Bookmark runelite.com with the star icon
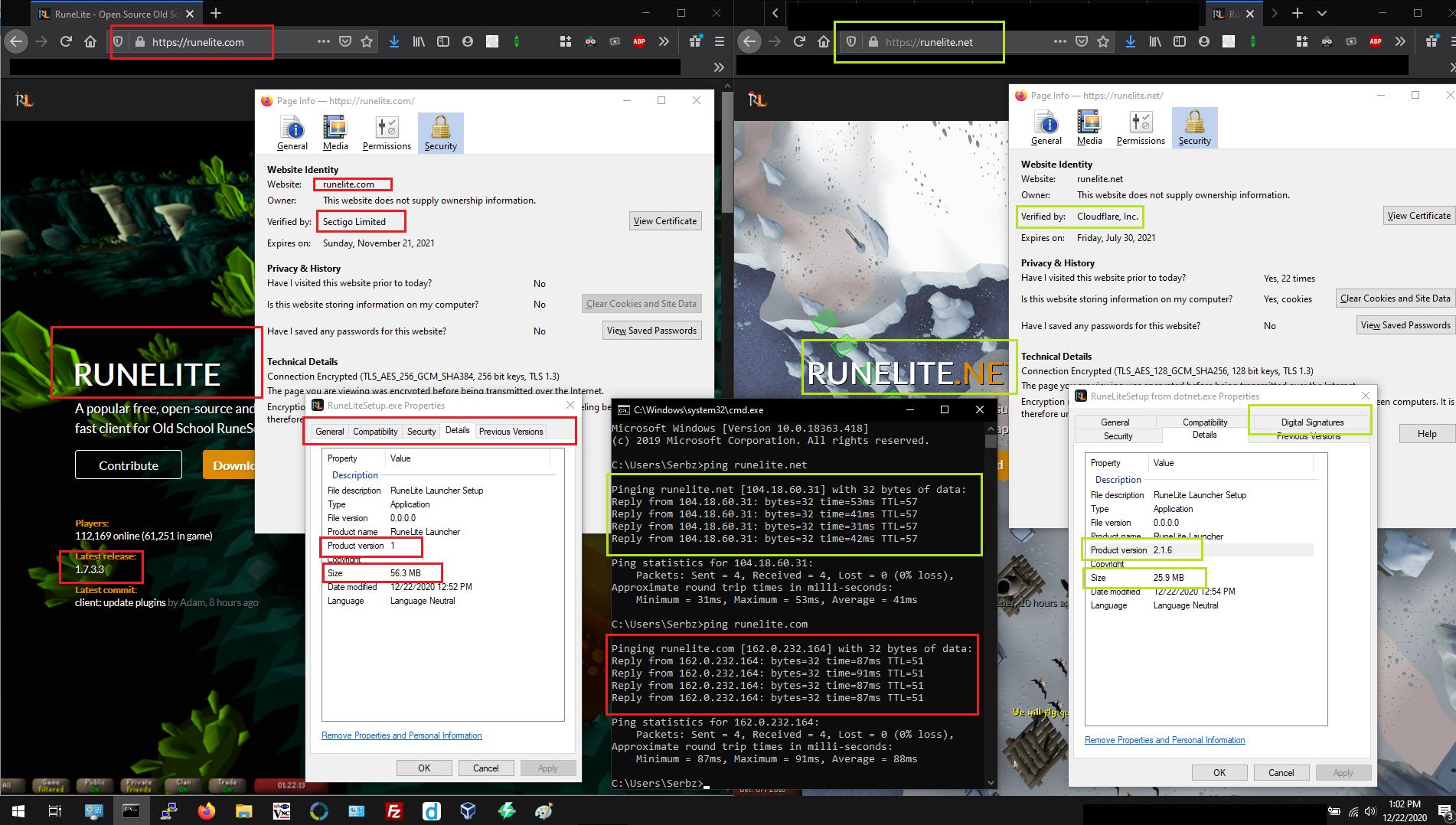The width and height of the screenshot is (1456, 825). tap(367, 41)
